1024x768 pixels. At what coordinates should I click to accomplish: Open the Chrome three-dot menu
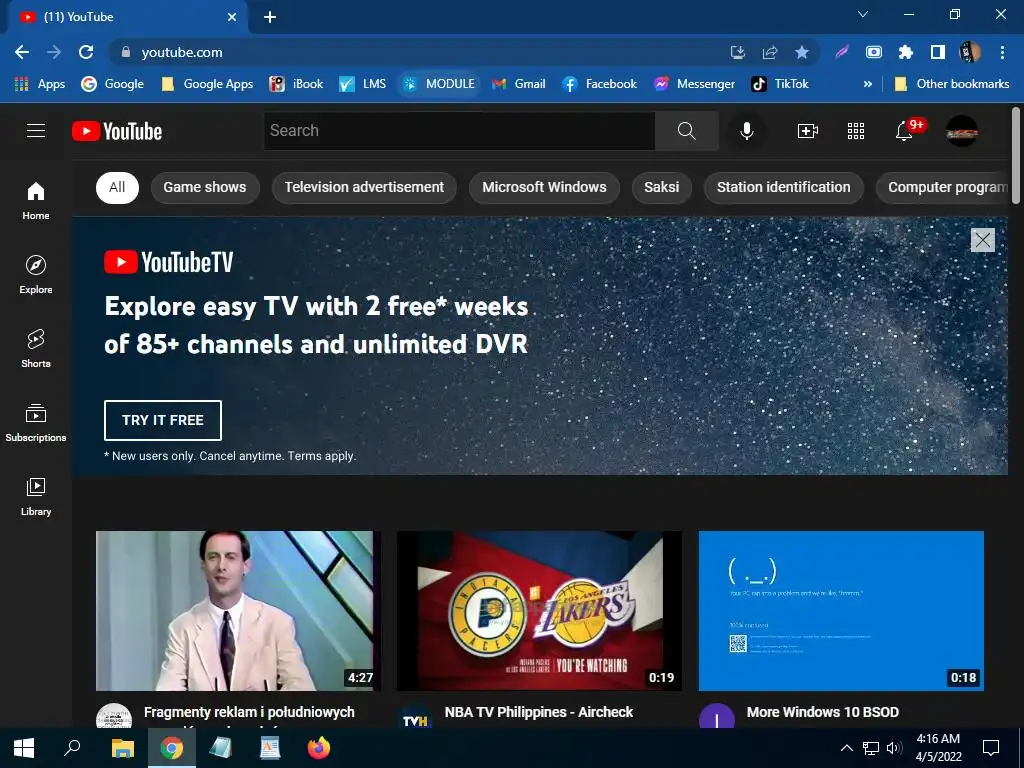tap(1002, 52)
